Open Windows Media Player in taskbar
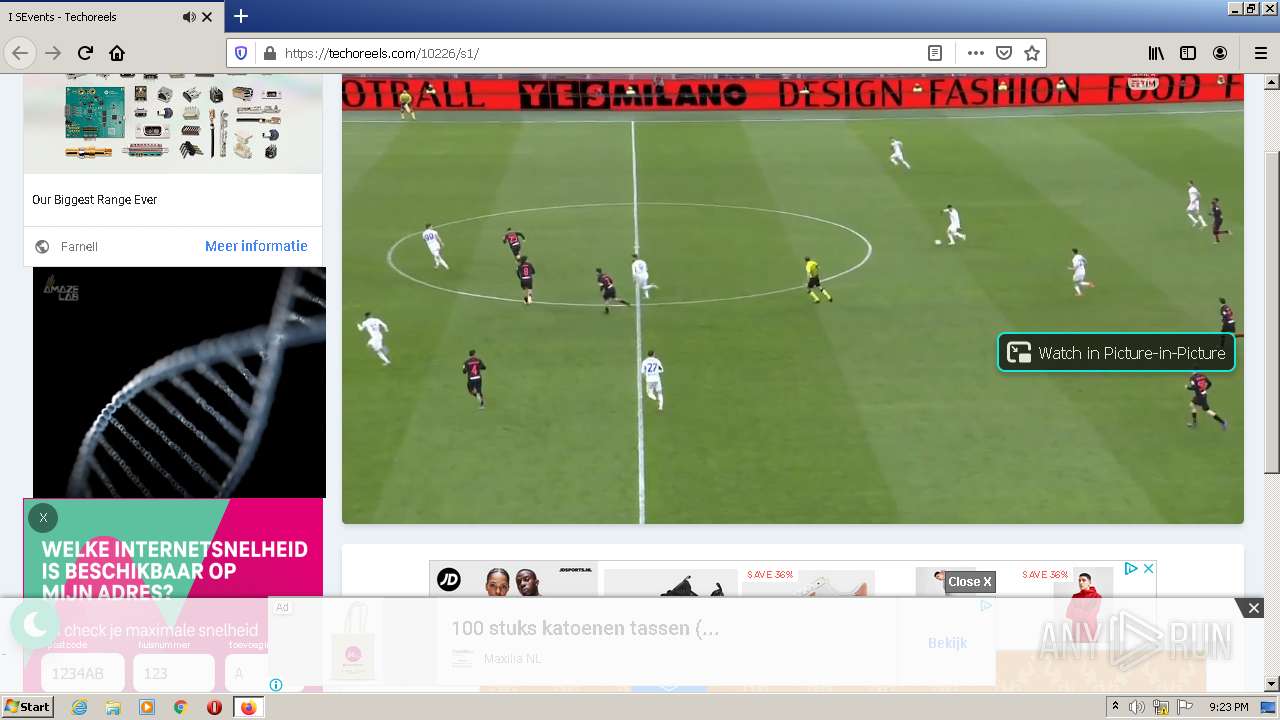This screenshot has height=720, width=1280. coord(147,707)
